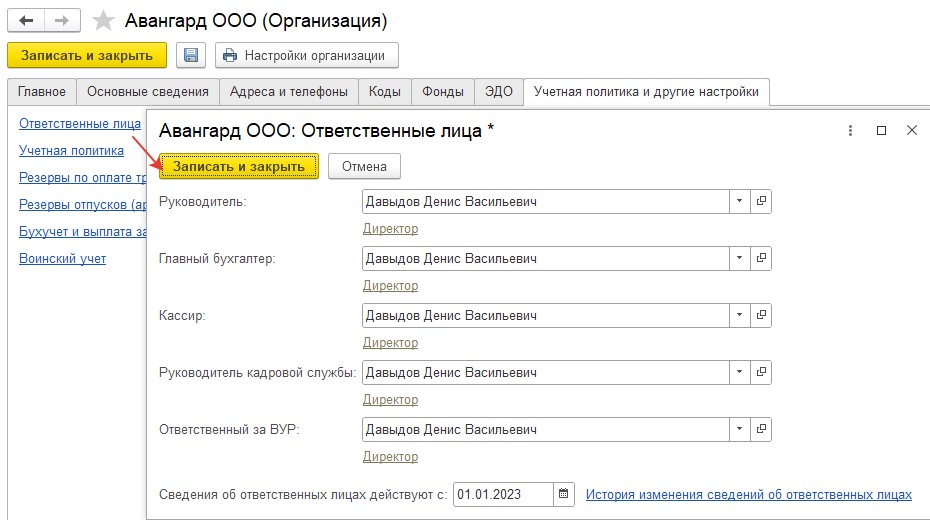Open the Учетная политика link in sidebar

71,151
